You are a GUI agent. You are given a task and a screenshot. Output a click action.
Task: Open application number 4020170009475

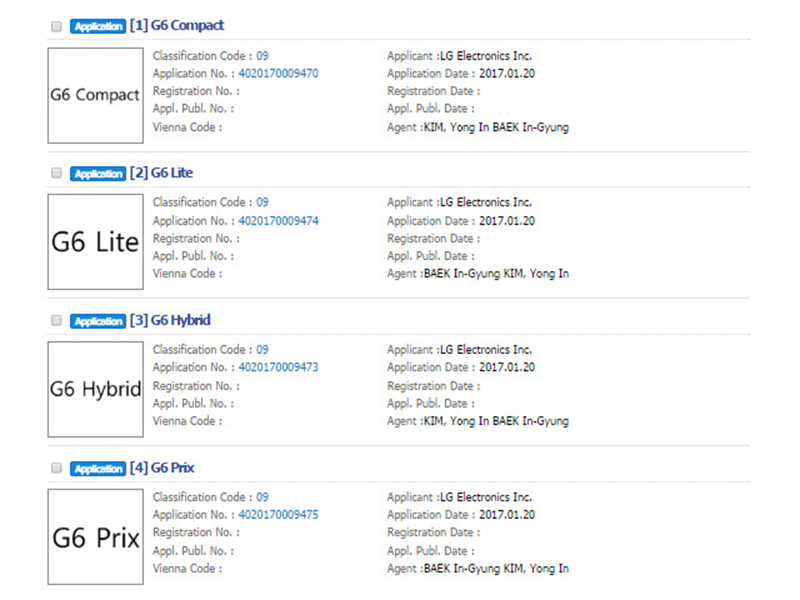(x=278, y=515)
